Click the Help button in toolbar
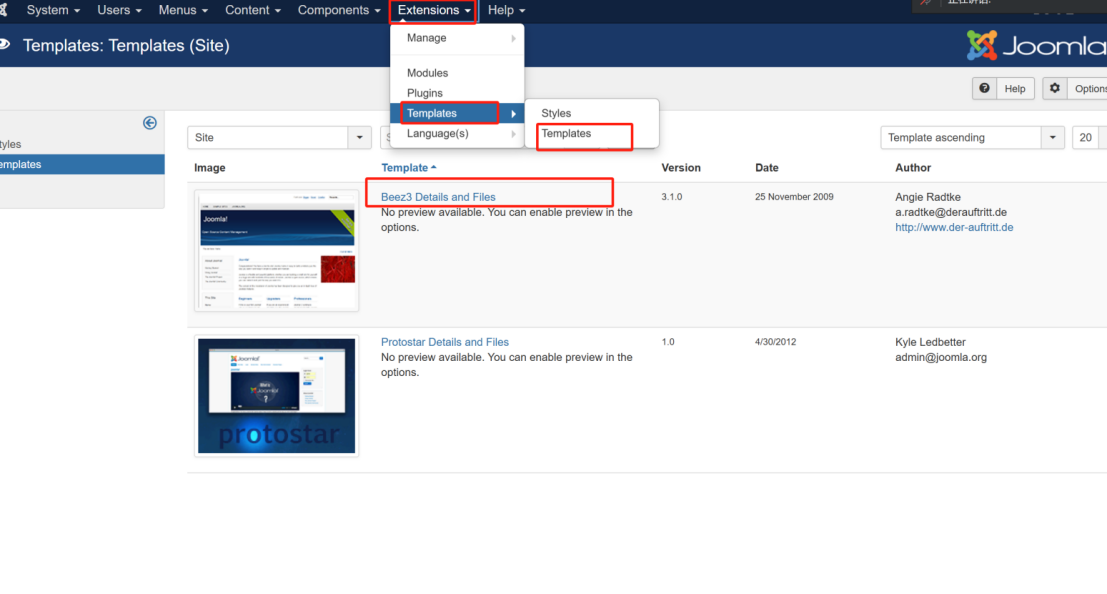The image size is (1107, 594). point(1003,88)
